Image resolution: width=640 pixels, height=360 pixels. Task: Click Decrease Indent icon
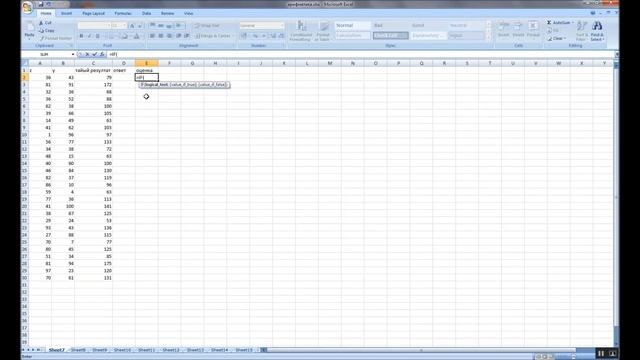click(178, 36)
